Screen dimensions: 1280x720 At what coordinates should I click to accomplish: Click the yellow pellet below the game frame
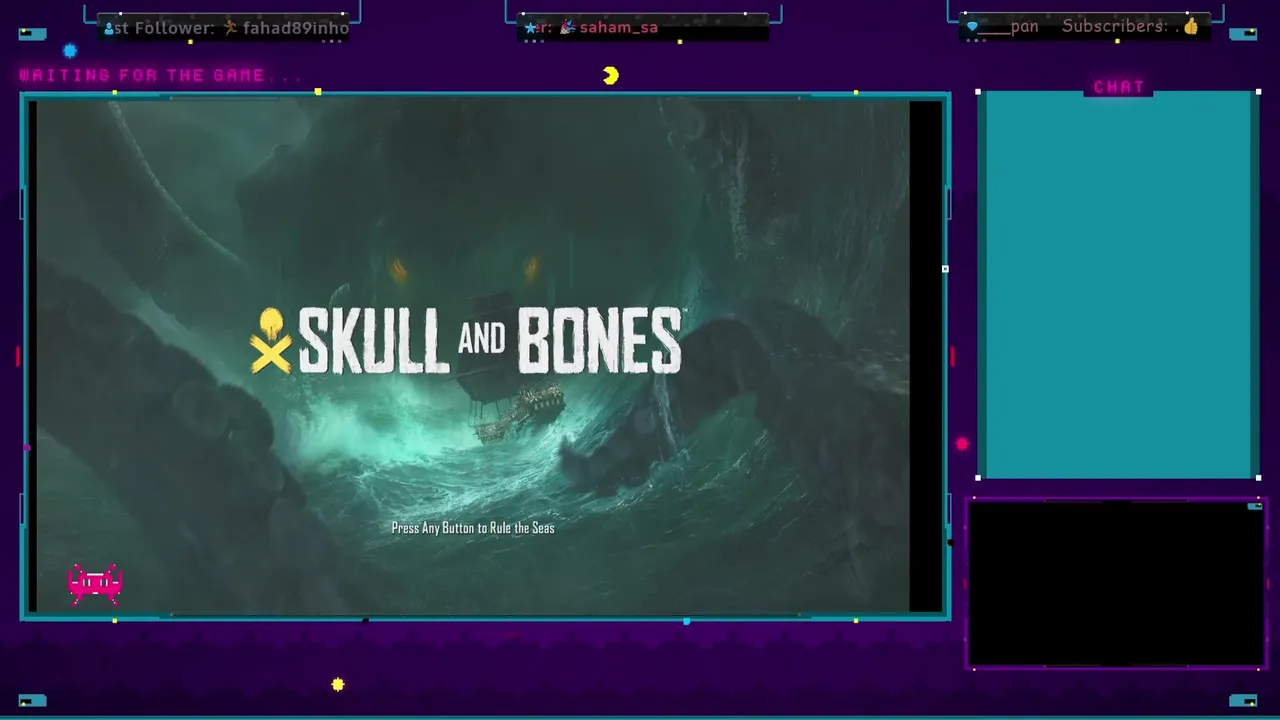point(338,685)
